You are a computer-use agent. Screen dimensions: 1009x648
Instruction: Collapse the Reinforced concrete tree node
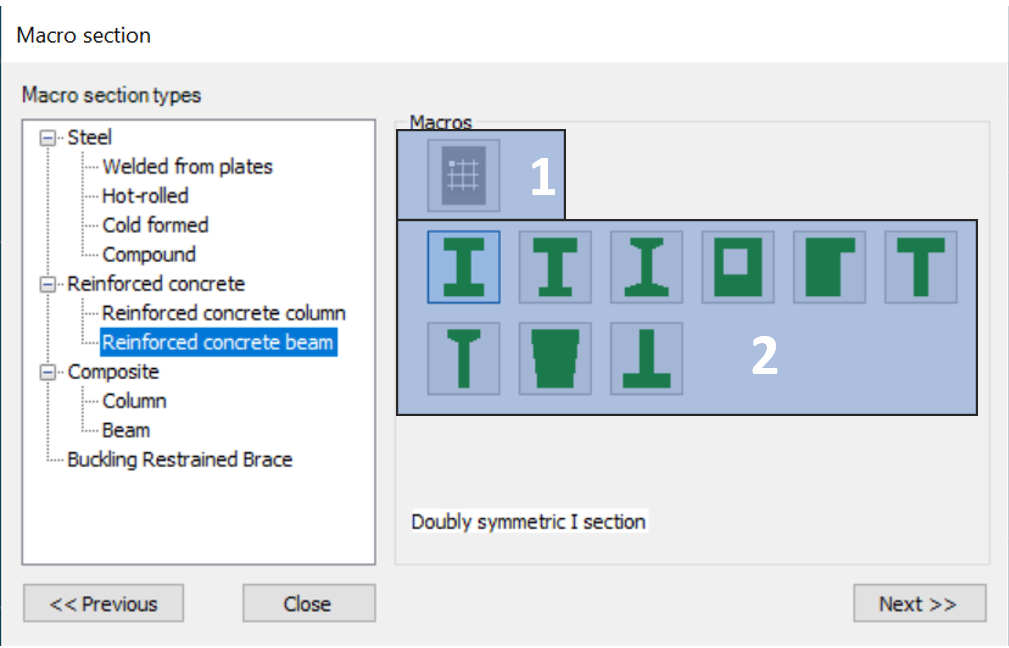point(48,284)
